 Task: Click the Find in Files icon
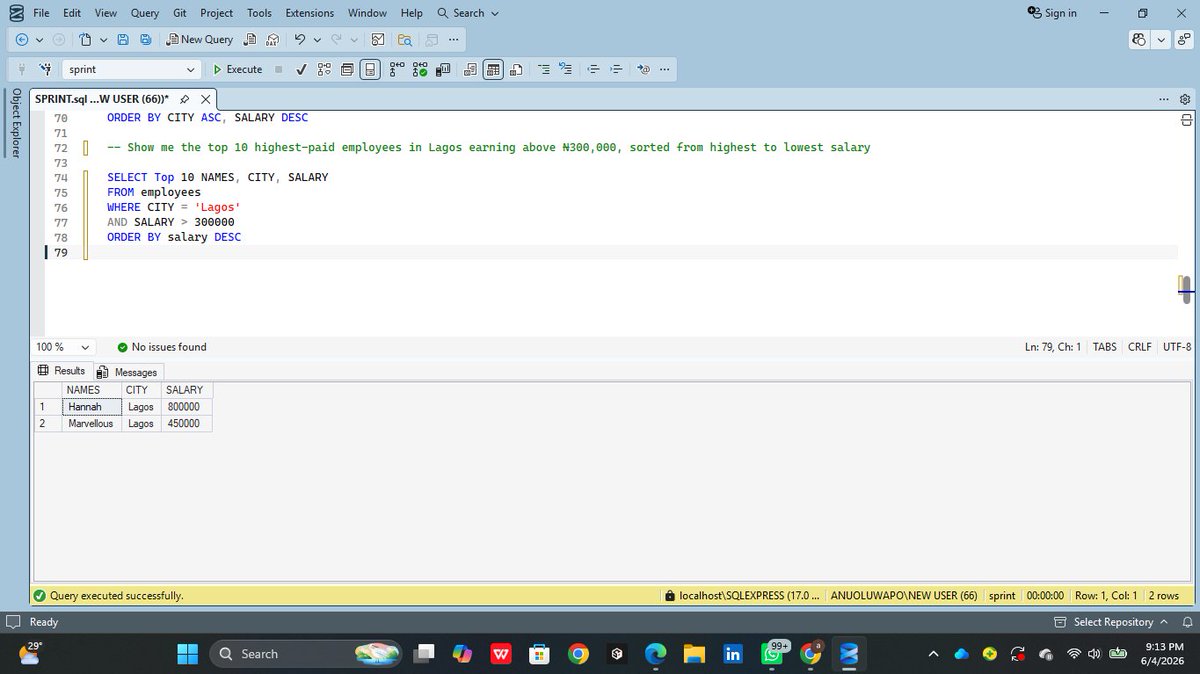tap(405, 40)
